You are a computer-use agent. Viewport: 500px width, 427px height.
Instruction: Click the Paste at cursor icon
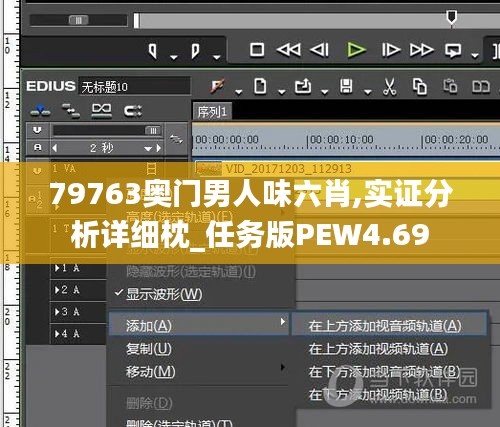(450, 86)
